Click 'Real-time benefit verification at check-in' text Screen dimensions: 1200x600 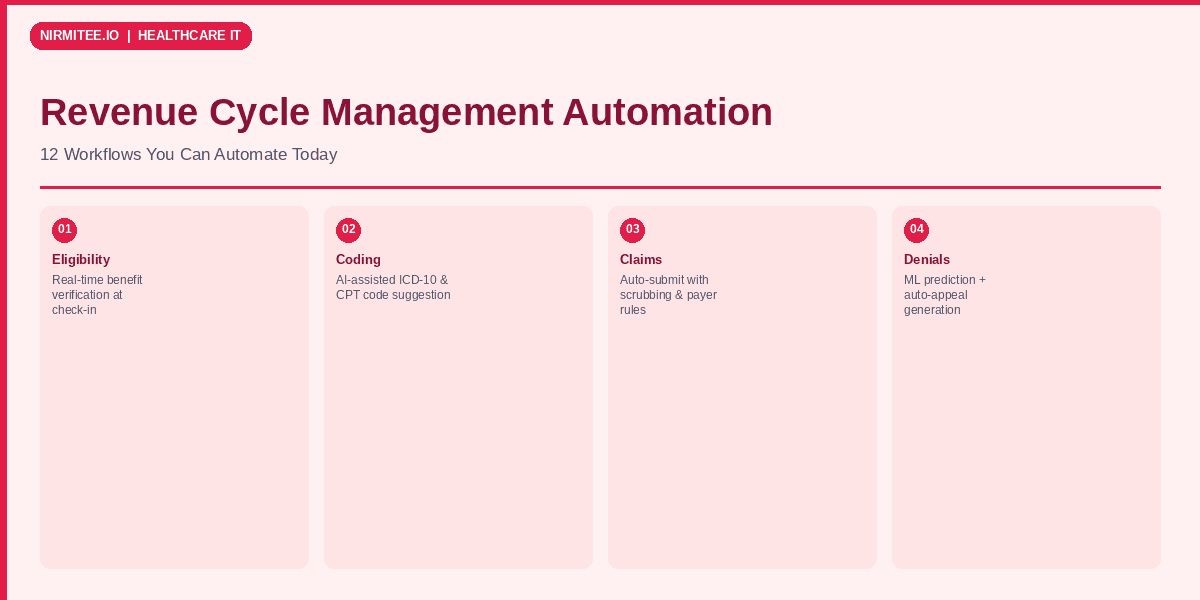pos(97,295)
